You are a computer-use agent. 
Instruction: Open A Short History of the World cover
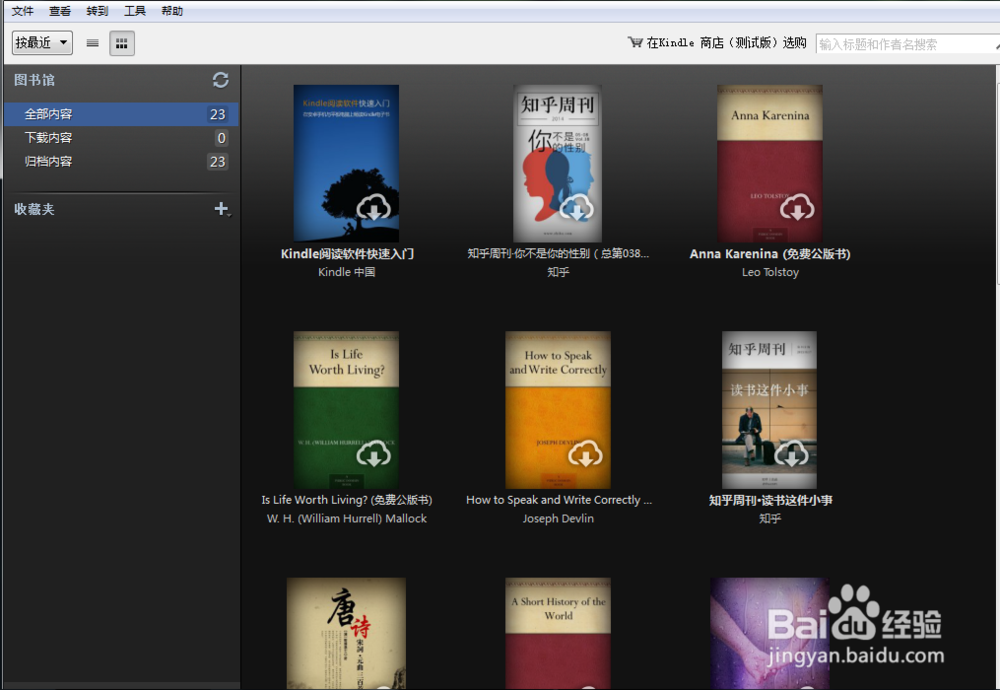[558, 633]
